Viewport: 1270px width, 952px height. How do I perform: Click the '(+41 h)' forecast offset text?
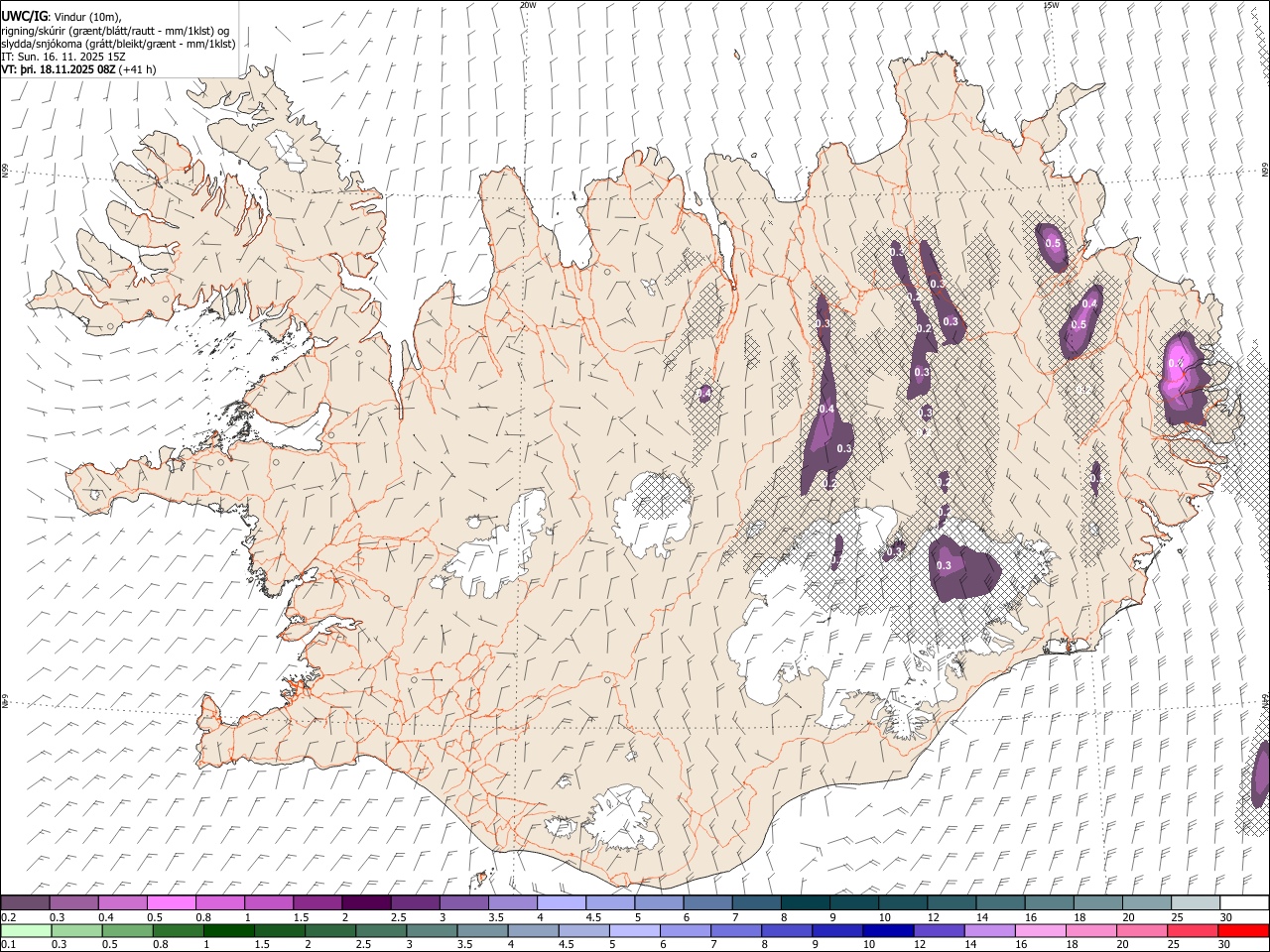(137, 69)
